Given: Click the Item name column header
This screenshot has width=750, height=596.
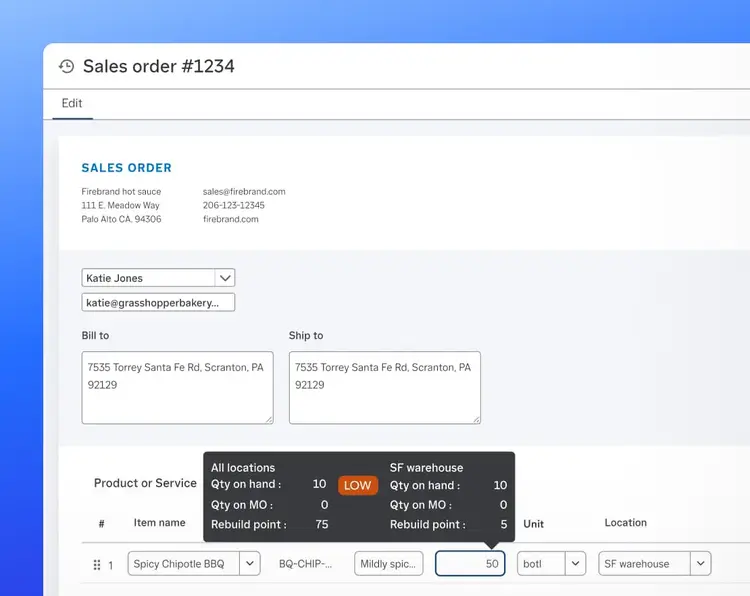Looking at the screenshot, I should (x=159, y=522).
